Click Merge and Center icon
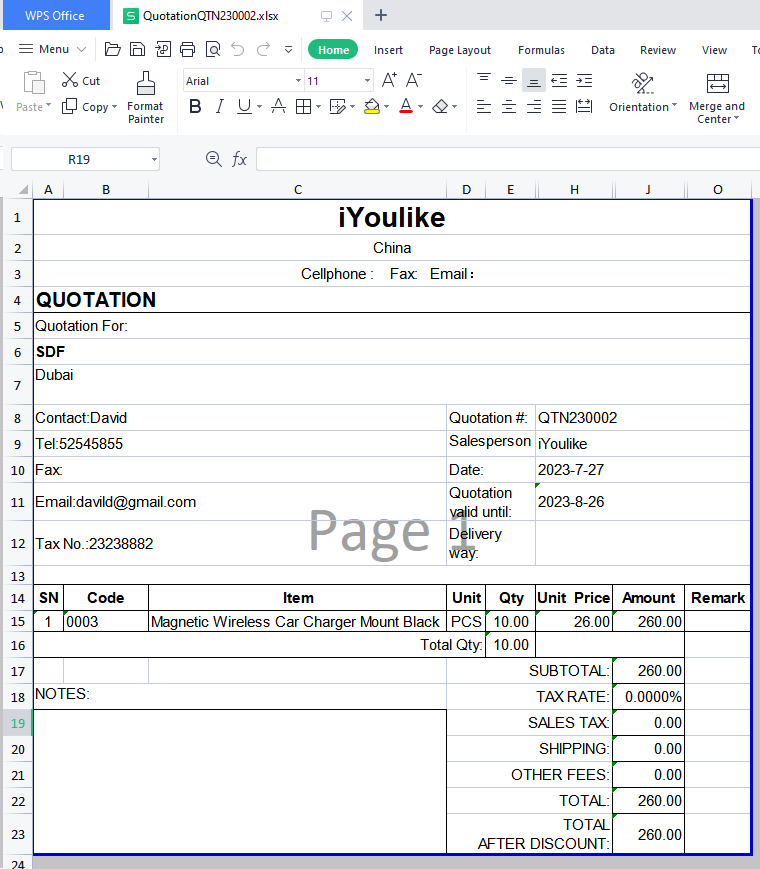The width and height of the screenshot is (760, 869). [718, 84]
